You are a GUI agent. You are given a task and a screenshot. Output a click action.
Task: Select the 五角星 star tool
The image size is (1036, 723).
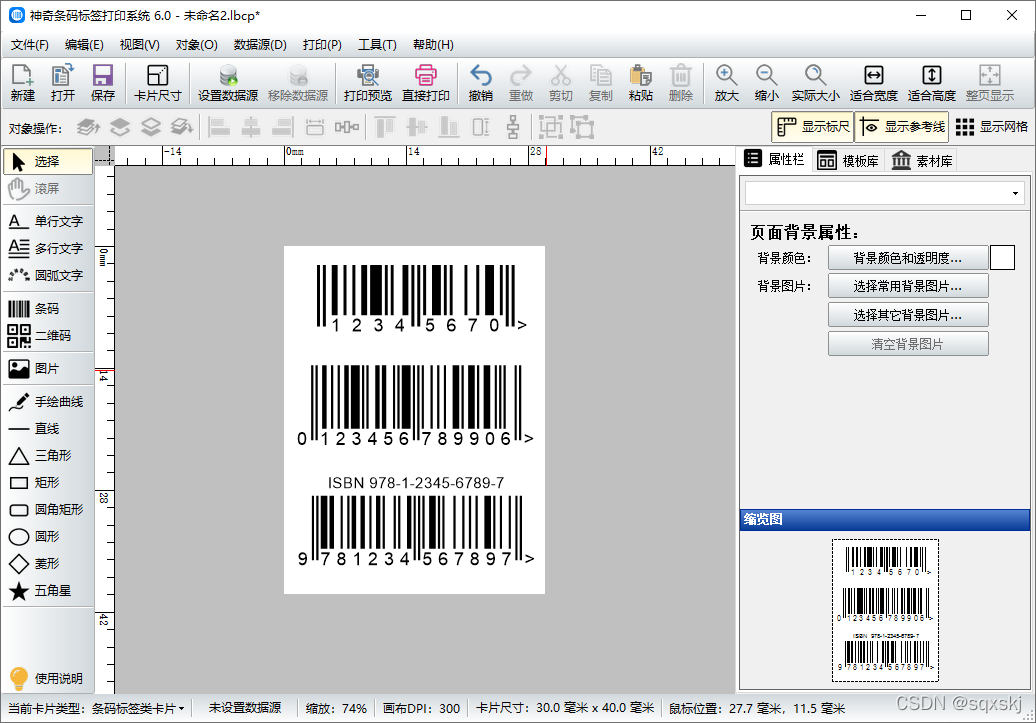48,591
